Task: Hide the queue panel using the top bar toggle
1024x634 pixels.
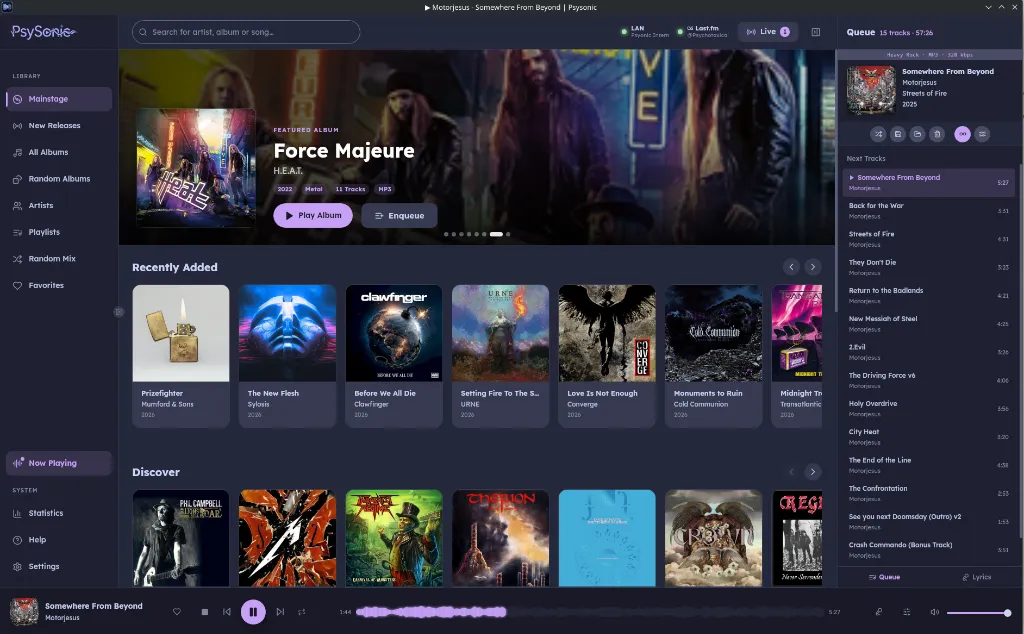Action: click(x=816, y=32)
